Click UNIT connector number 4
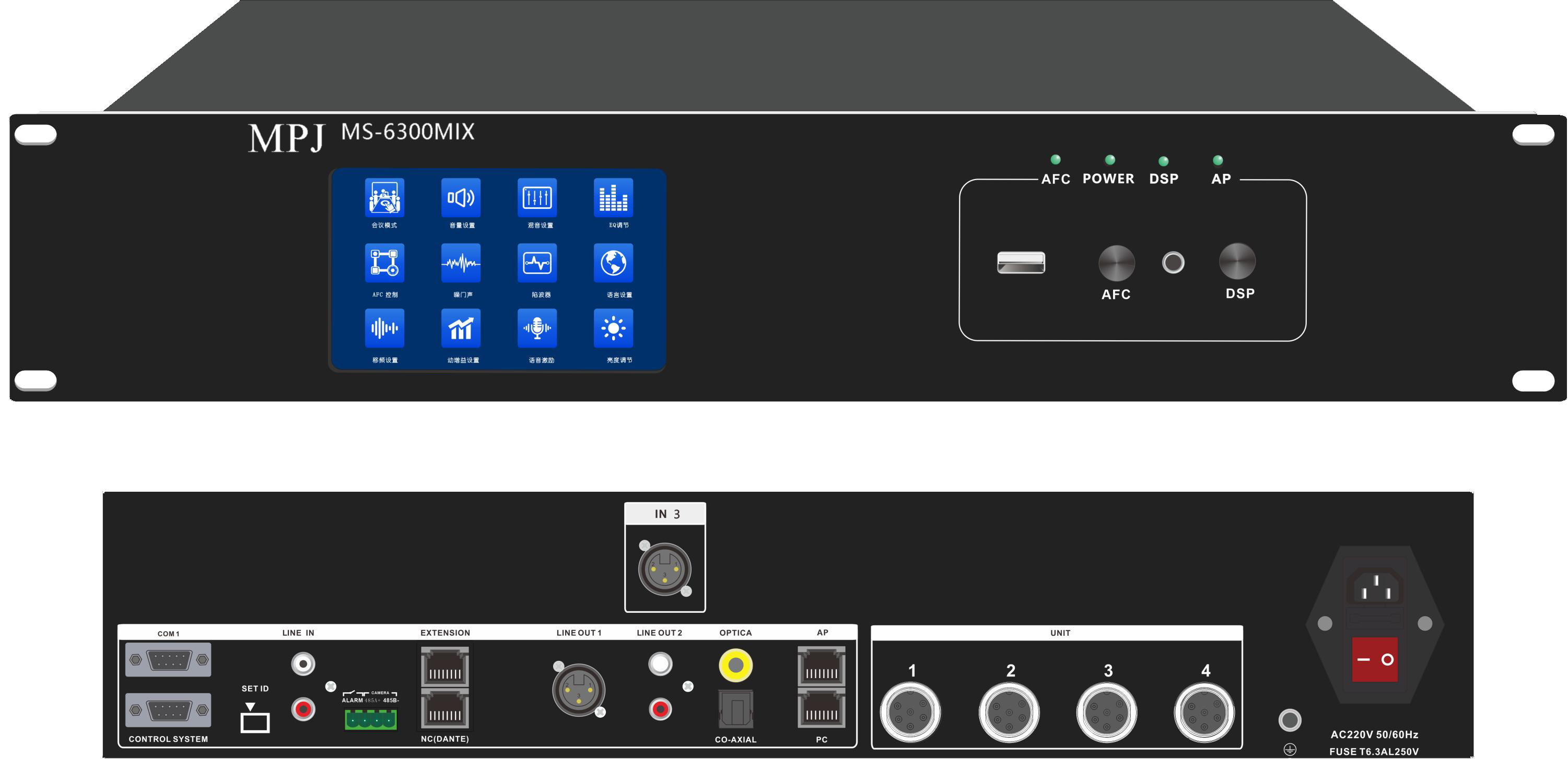This screenshot has width=1568, height=759. tap(1204, 711)
